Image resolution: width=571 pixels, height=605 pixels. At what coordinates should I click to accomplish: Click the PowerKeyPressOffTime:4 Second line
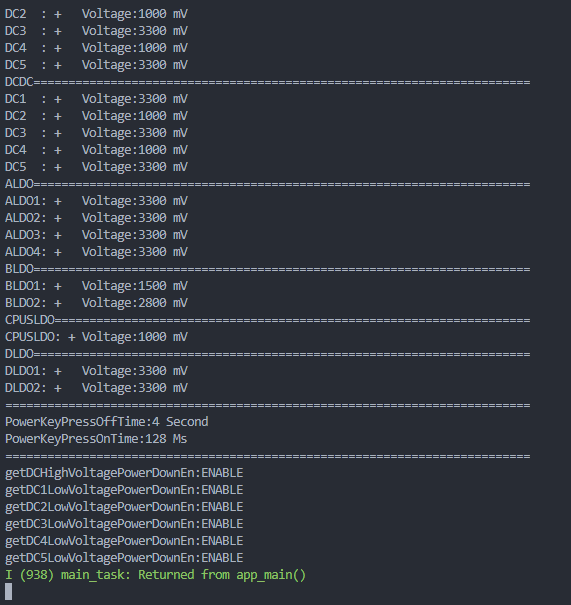pyautogui.click(x=106, y=422)
